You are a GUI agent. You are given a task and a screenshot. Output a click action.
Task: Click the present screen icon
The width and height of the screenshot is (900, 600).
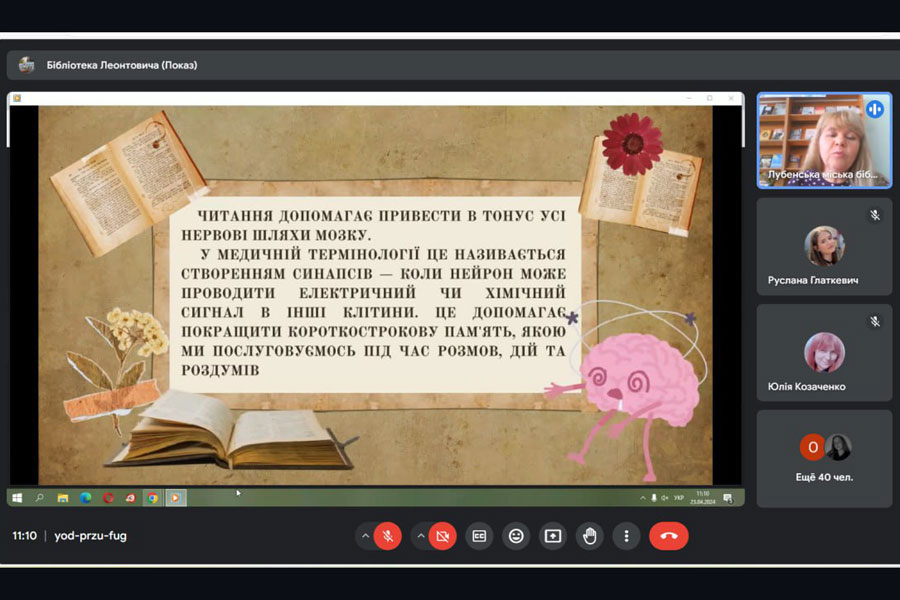click(553, 536)
